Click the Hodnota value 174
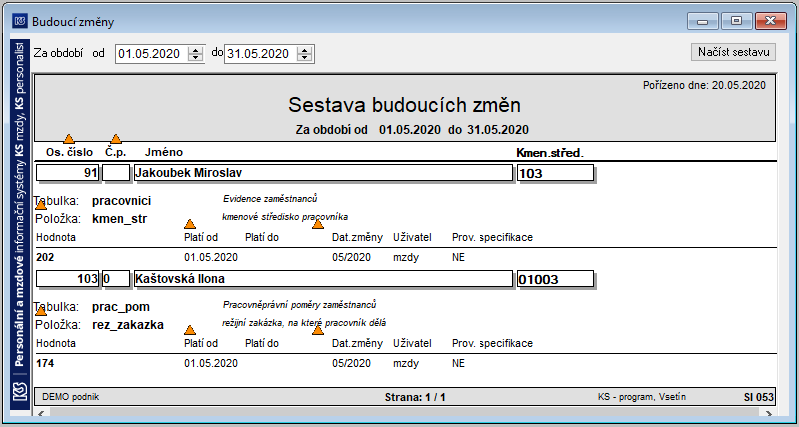This screenshot has height=427, width=799. tap(45, 363)
